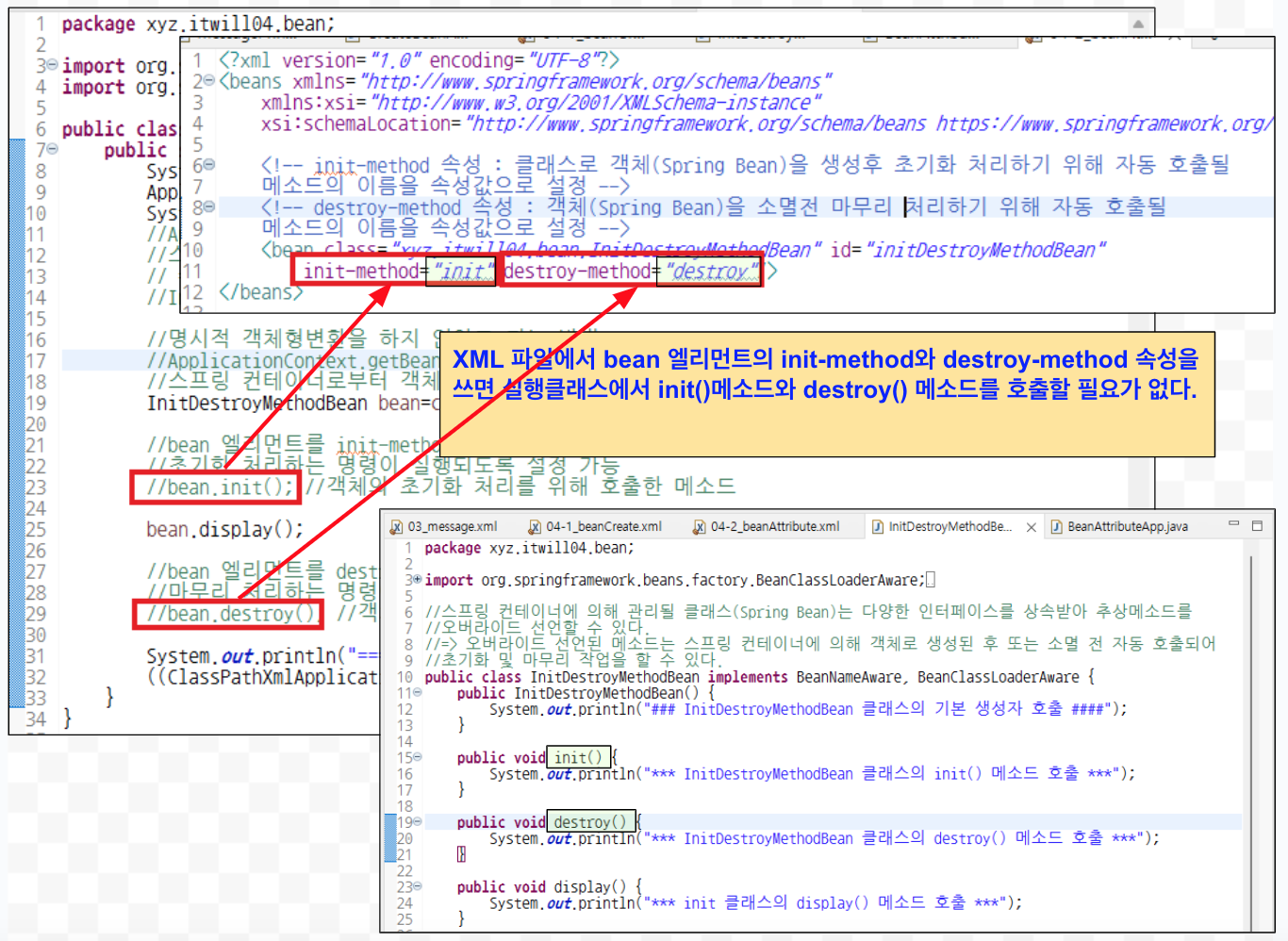This screenshot has height=941, width=1288.
Task: Switch to the BeanAttributeApp.java tab
Action: (1119, 527)
